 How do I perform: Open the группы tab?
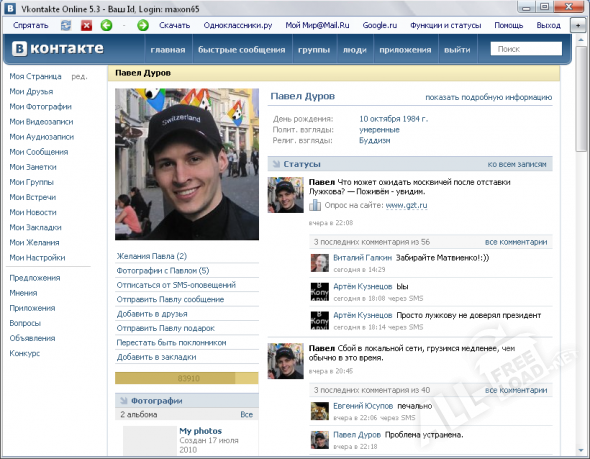point(314,50)
